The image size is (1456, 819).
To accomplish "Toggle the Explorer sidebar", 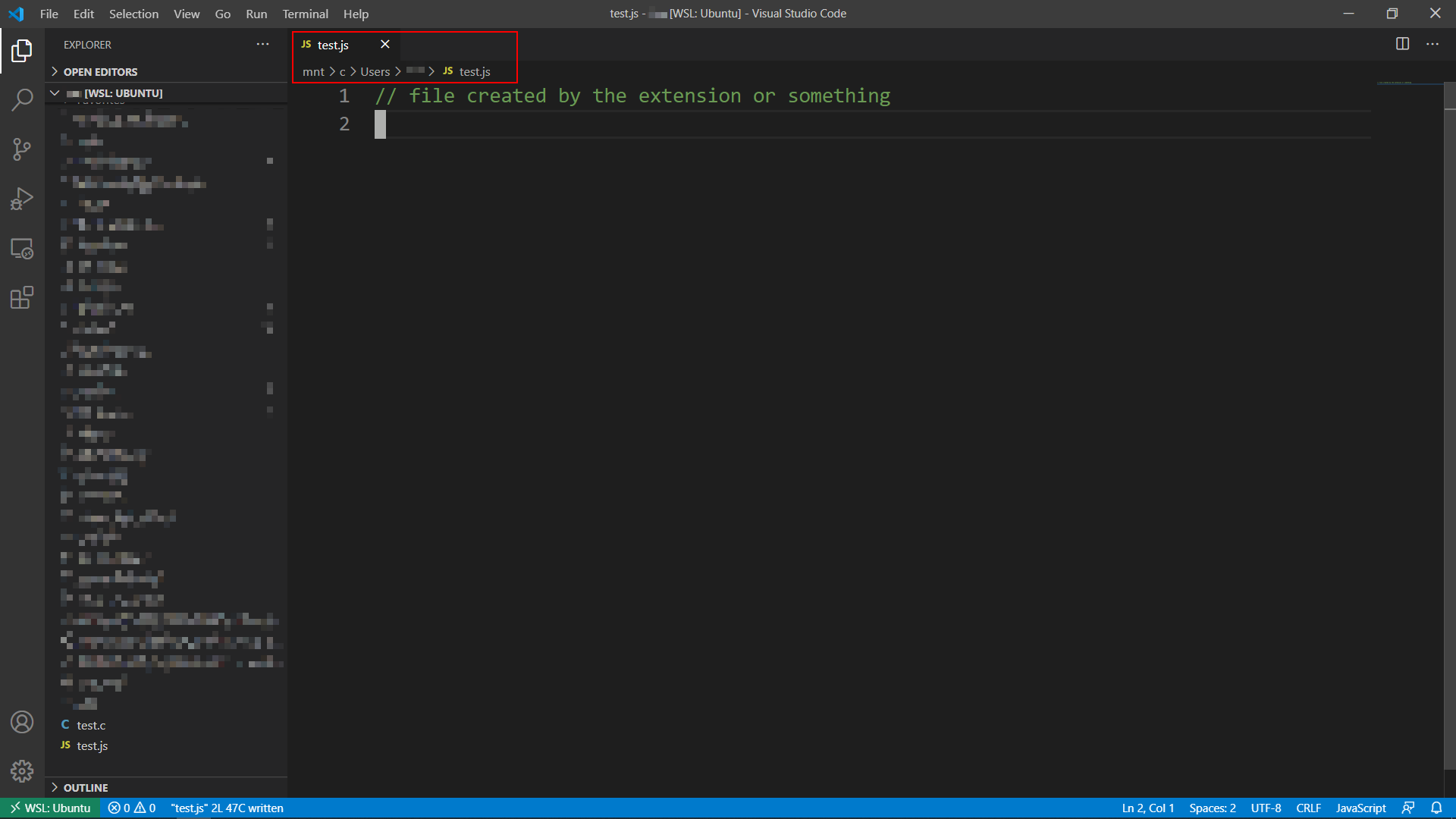I will (x=22, y=51).
